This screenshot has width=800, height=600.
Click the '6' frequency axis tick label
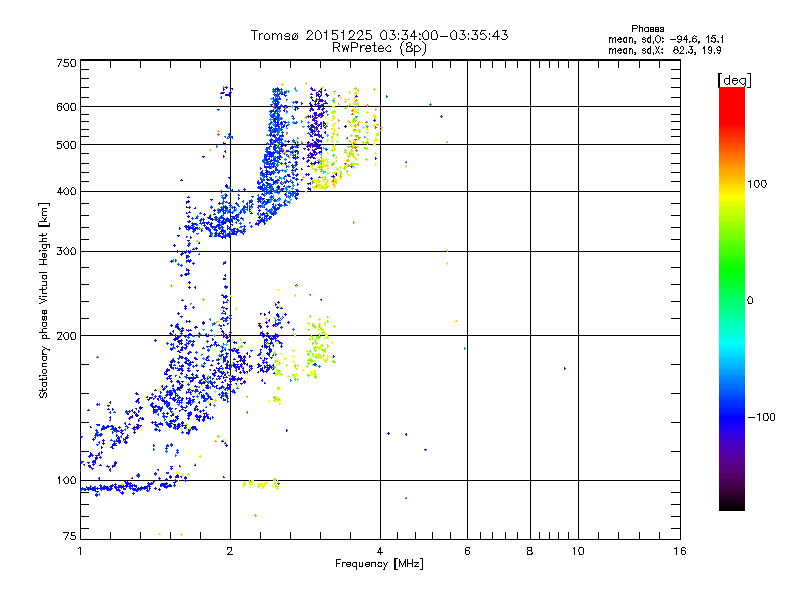[x=467, y=551]
